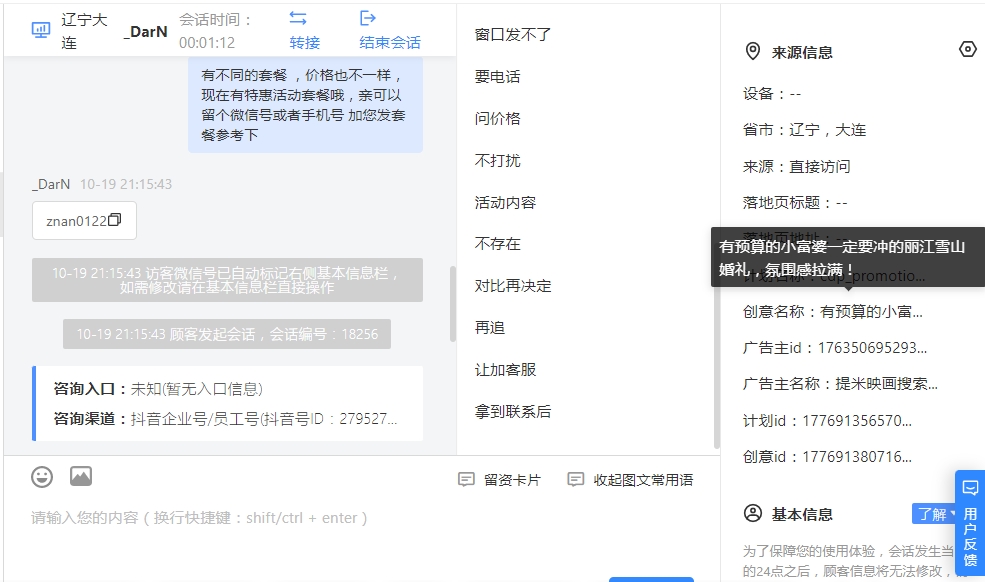Open the 留资卡片 option
This screenshot has height=582, width=985.
point(512,480)
